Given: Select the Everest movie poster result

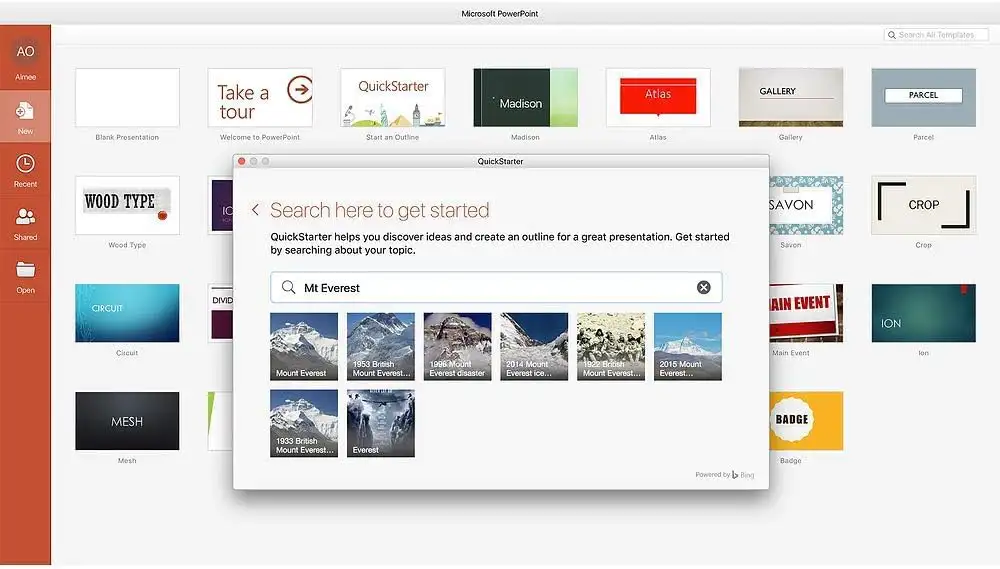Looking at the screenshot, I should point(380,423).
